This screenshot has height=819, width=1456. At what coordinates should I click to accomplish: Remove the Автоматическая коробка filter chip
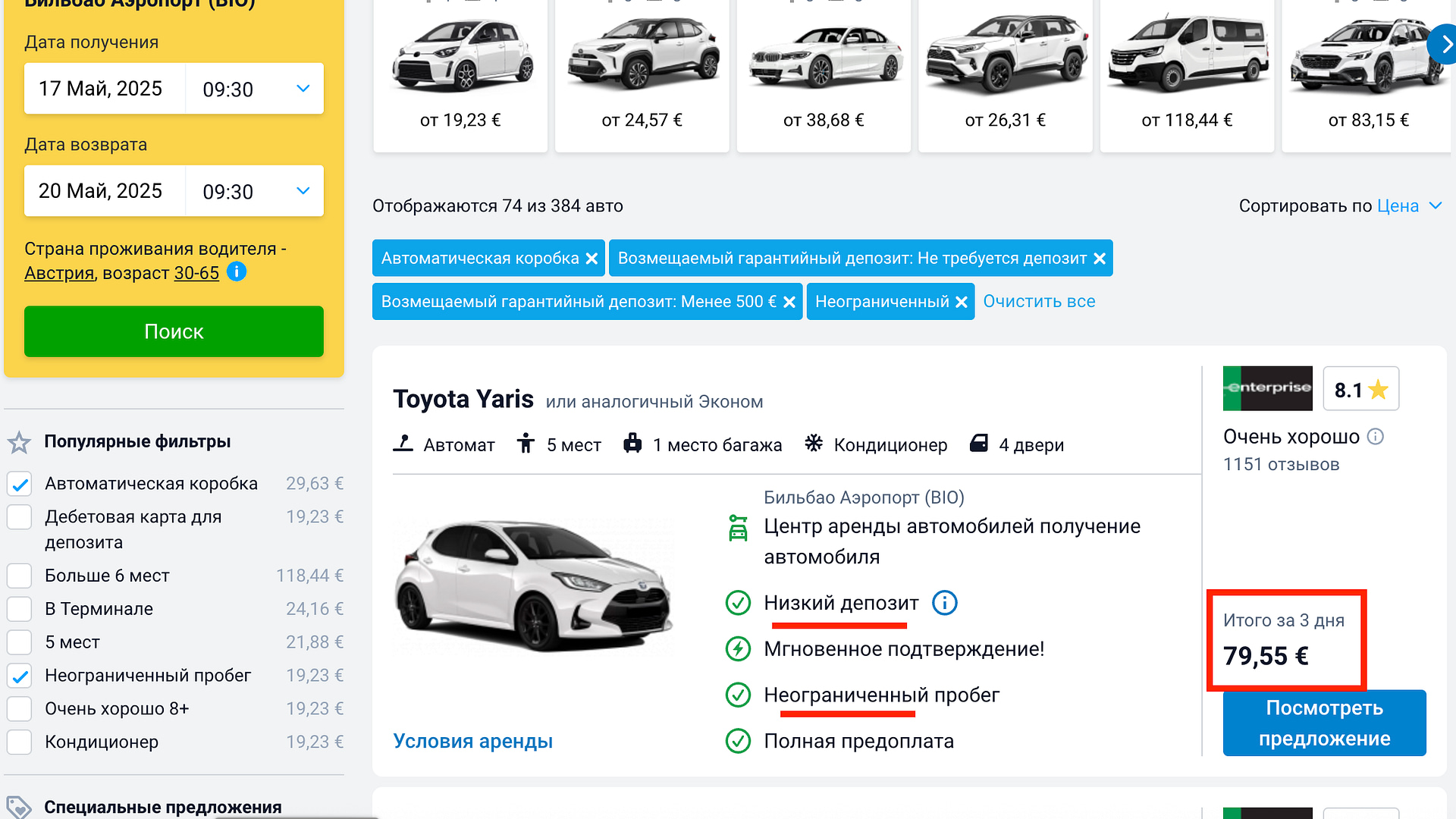point(592,259)
